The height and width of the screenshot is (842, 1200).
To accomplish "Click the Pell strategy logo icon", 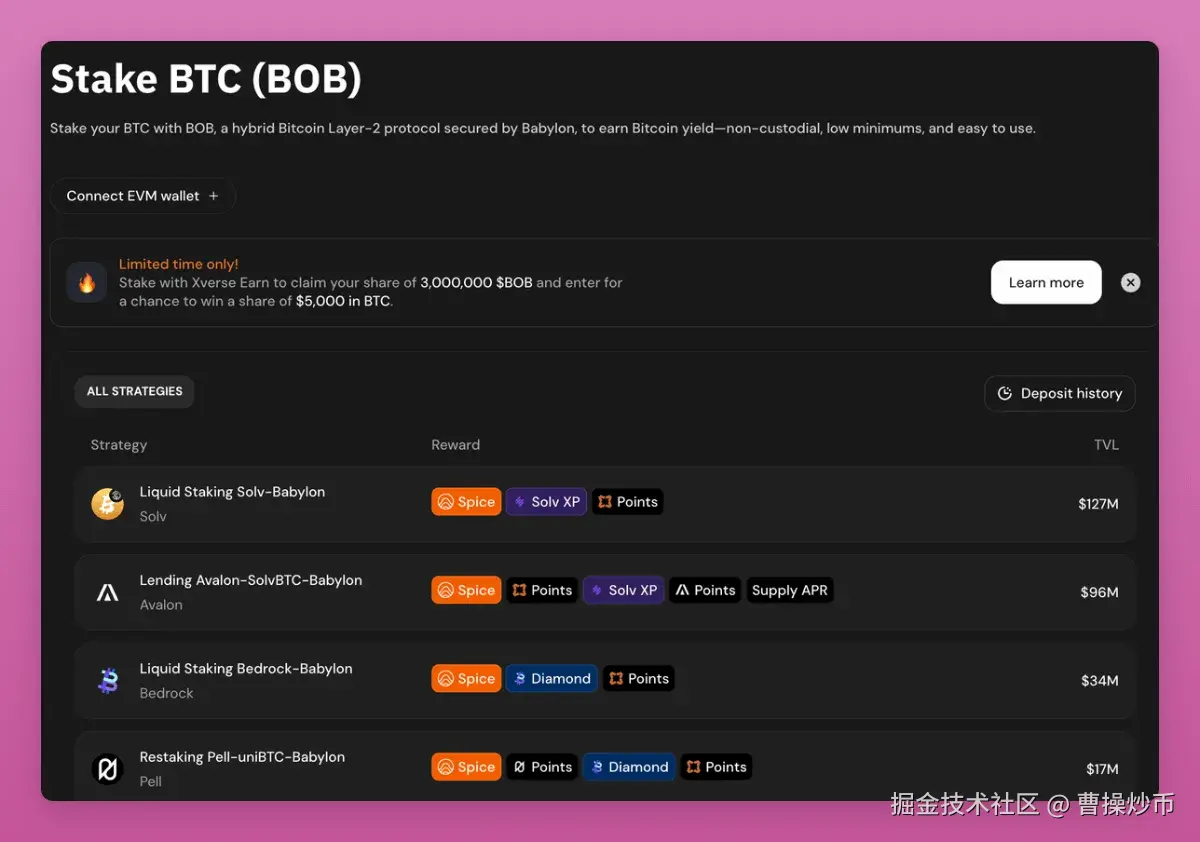I will pos(107,769).
